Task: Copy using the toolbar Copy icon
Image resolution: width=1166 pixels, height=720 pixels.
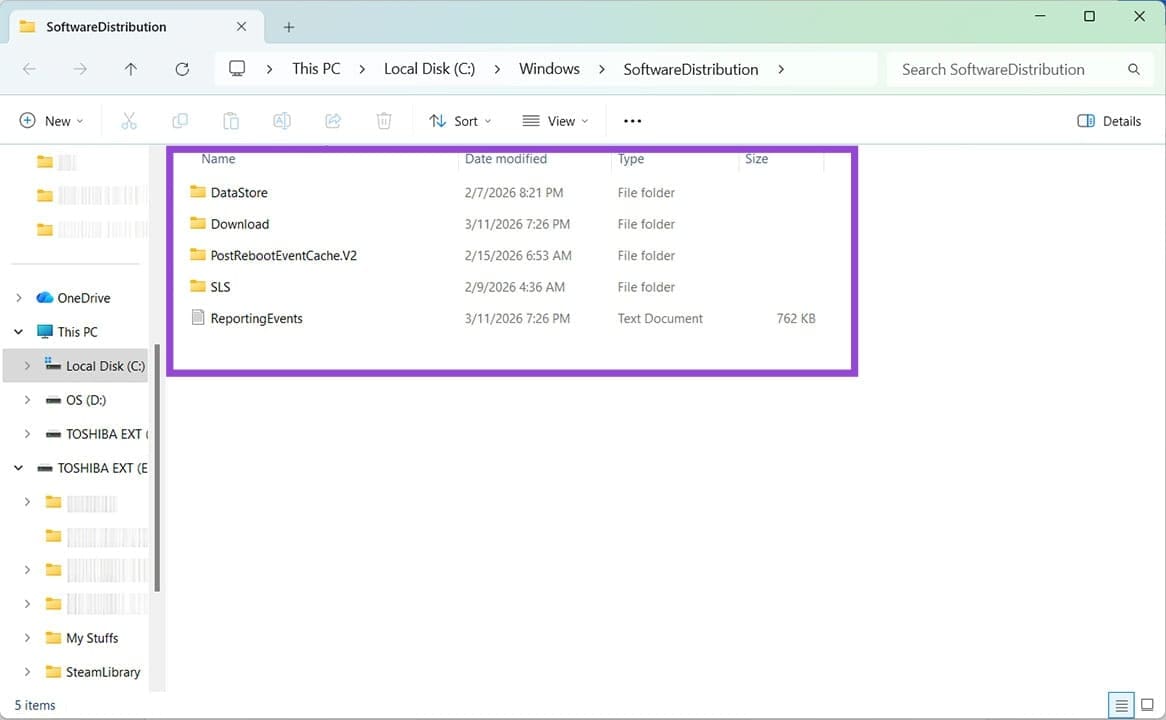Action: (x=180, y=120)
